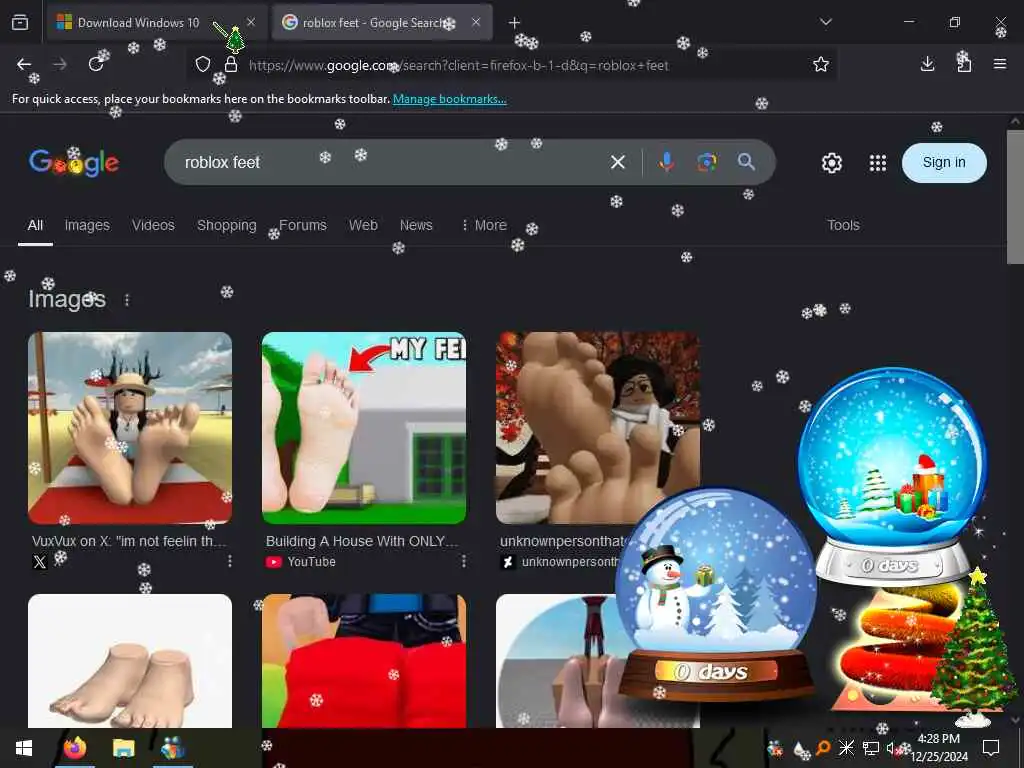1024x768 pixels.
Task: Select the All results tab
Action: pyautogui.click(x=35, y=225)
